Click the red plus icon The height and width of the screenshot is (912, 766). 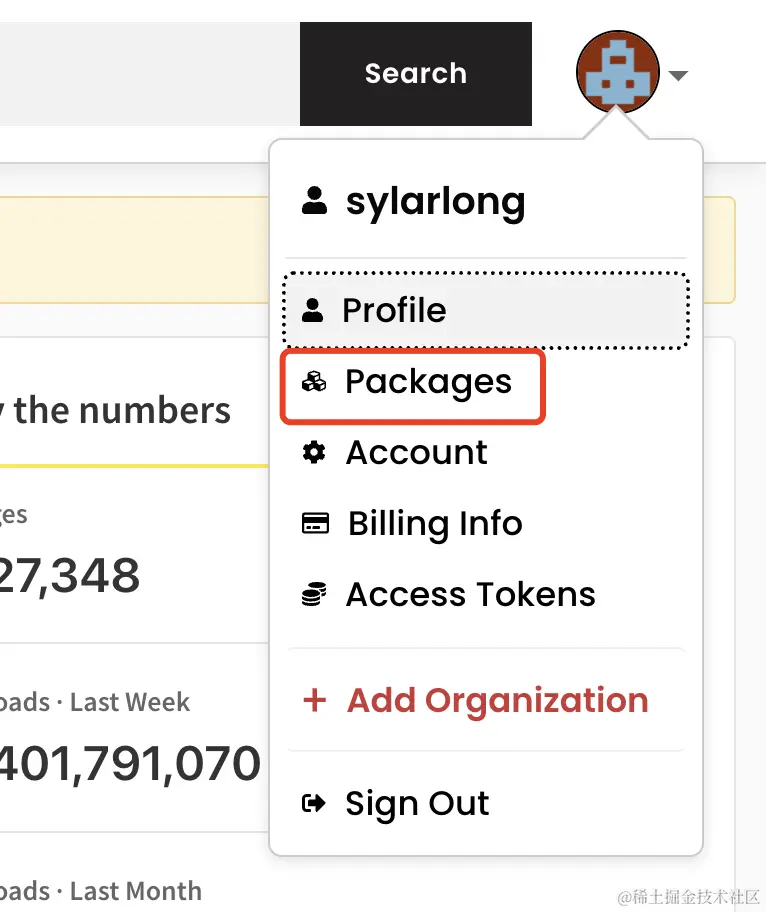click(x=315, y=700)
